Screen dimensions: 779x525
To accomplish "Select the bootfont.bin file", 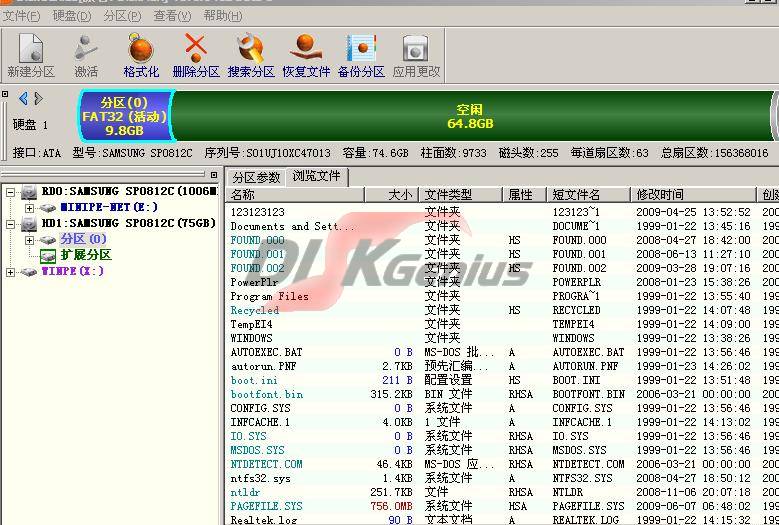I will click(x=267, y=394).
